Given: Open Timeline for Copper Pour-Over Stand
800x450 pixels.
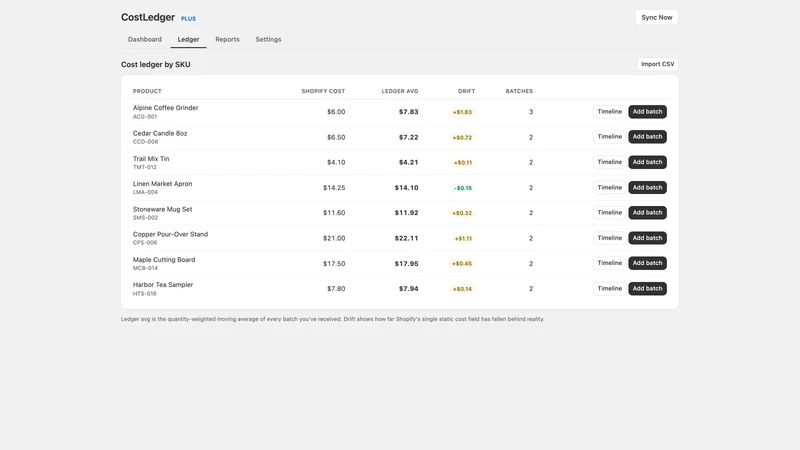Looking at the screenshot, I should pos(609,238).
